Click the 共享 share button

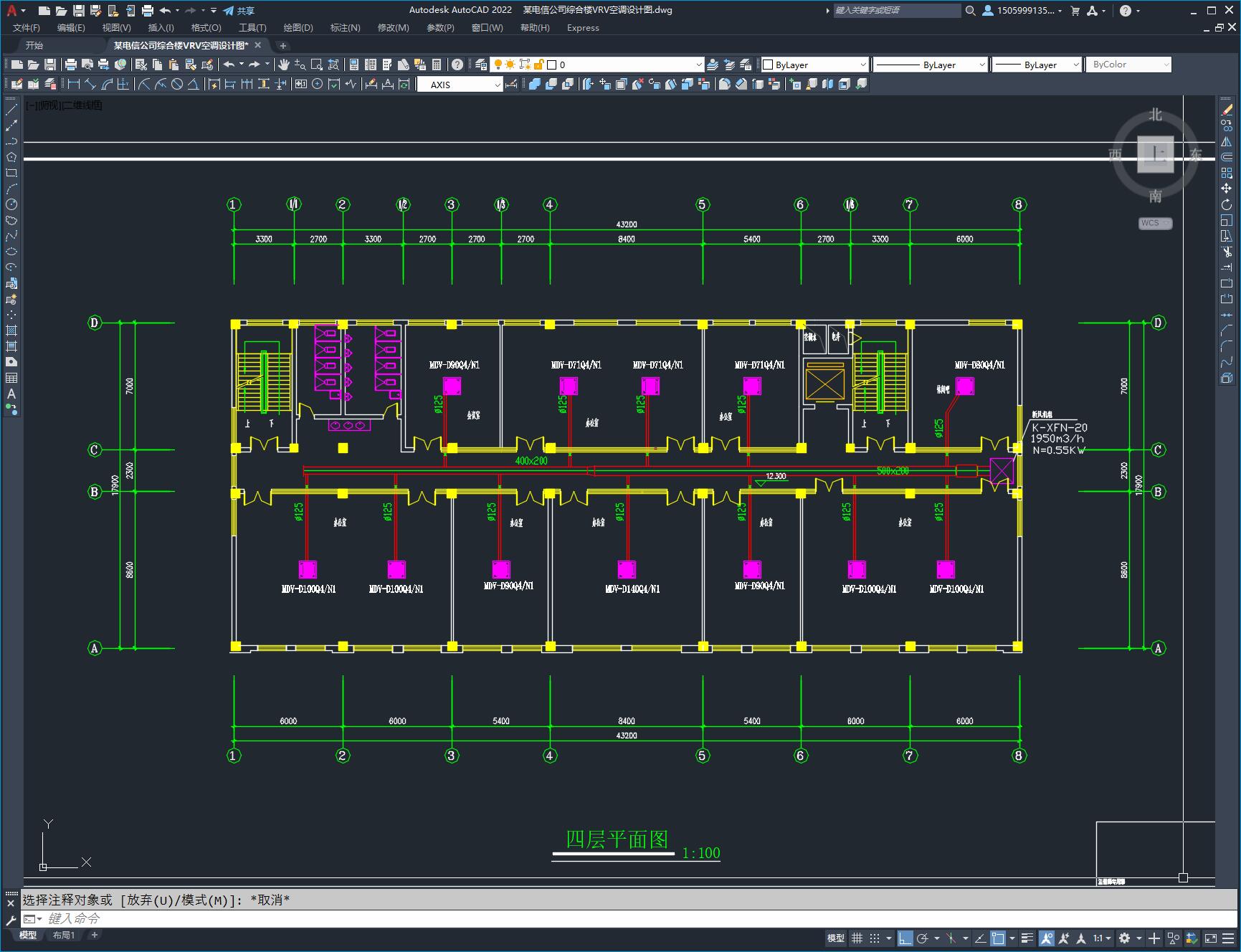[239, 11]
